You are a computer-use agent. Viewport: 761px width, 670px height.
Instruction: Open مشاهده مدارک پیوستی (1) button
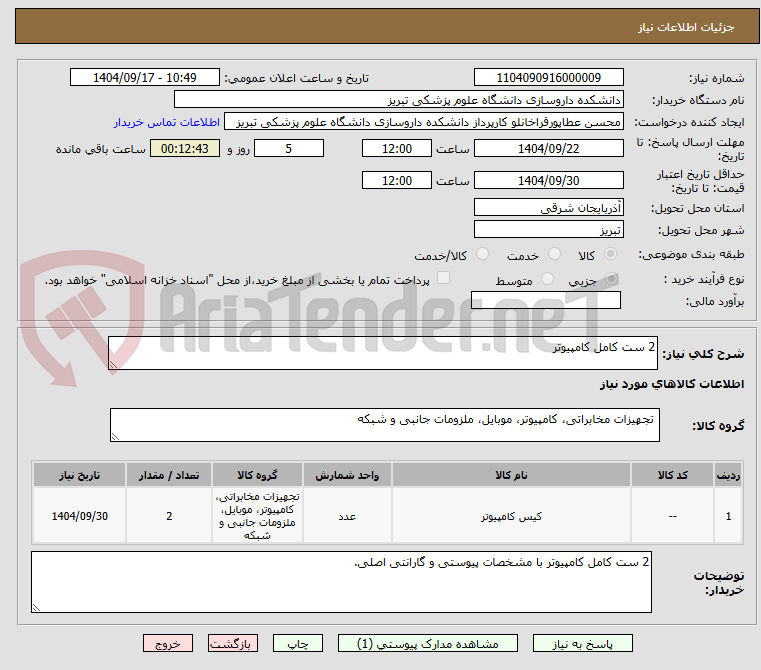pyautogui.click(x=428, y=644)
